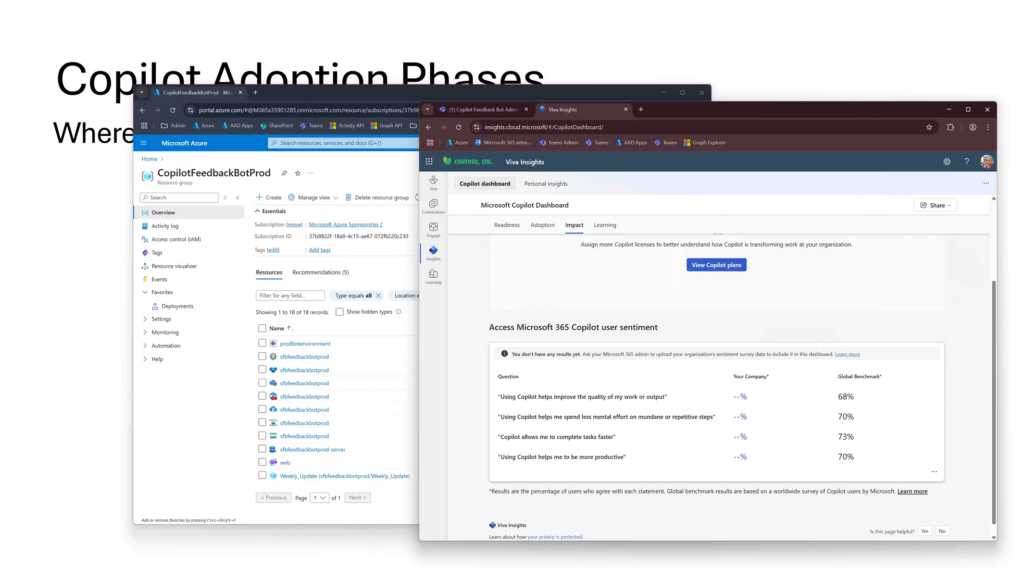Expand Monitoring in the Azure sidebar
The width and height of the screenshot is (1024, 568).
coord(145,332)
